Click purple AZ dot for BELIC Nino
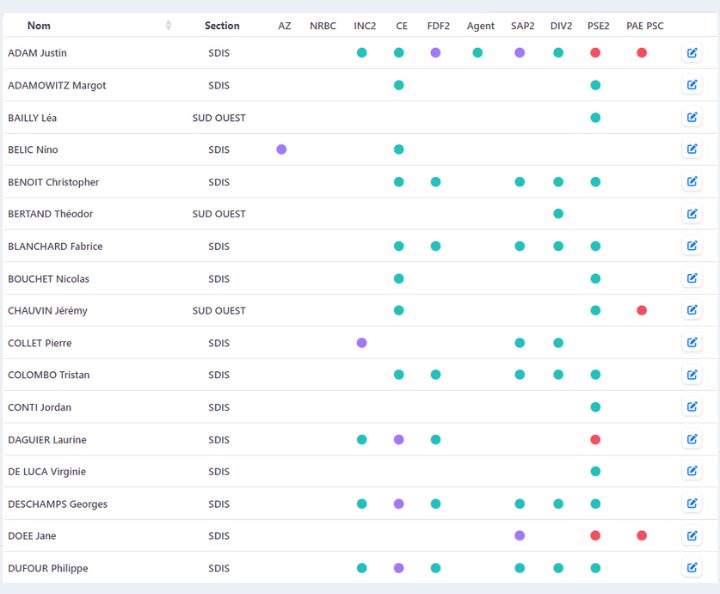Viewport: 720px width, 594px height. coord(281,149)
